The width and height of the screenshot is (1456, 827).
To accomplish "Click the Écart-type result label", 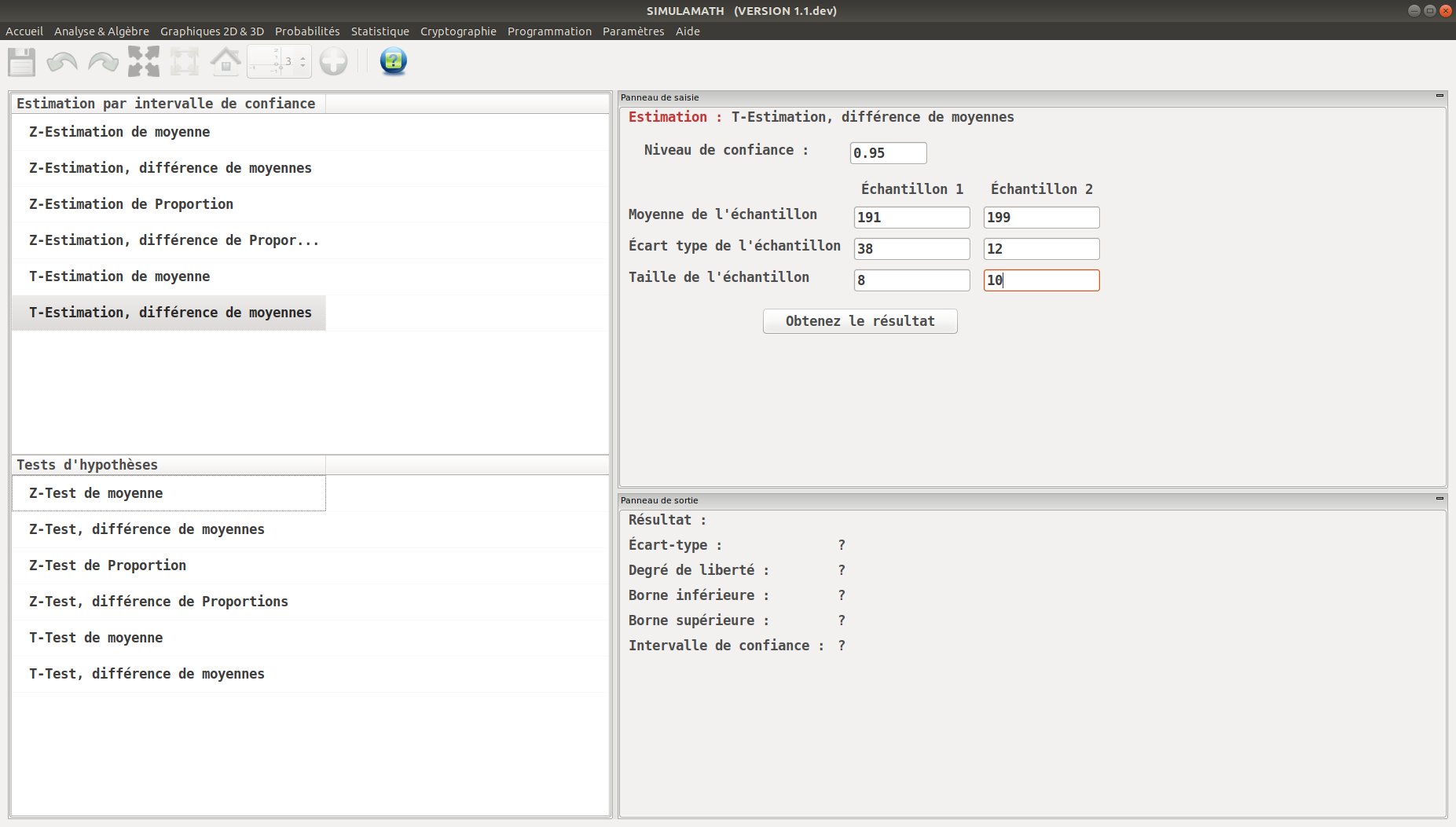I will [x=675, y=545].
